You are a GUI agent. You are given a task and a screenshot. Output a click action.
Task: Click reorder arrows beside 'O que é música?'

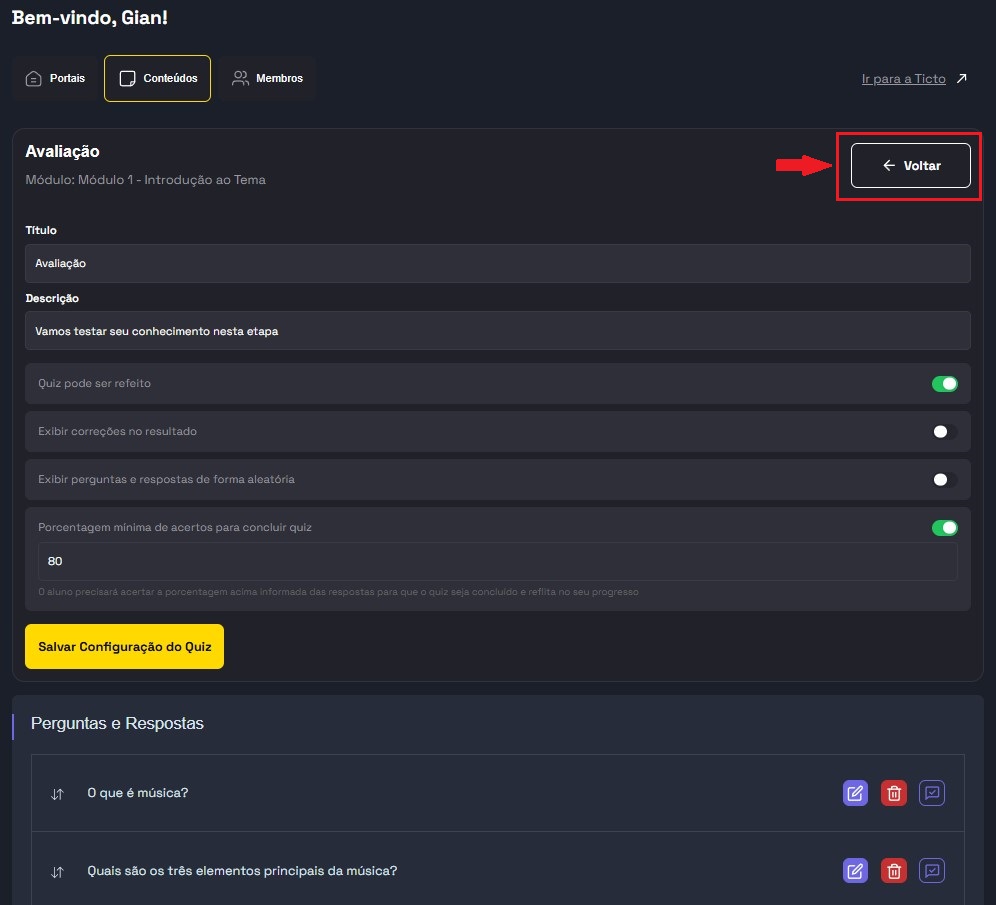click(57, 794)
